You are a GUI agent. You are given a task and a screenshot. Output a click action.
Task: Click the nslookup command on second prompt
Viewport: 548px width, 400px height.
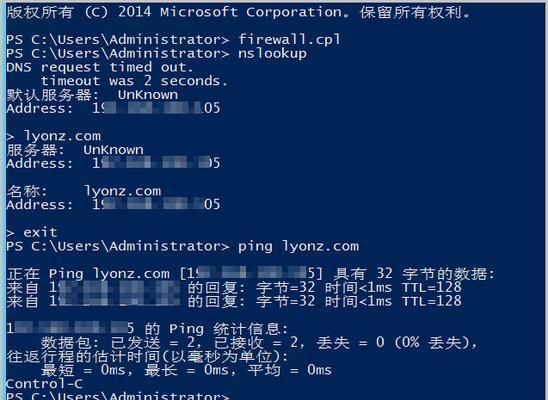[x=272, y=54]
